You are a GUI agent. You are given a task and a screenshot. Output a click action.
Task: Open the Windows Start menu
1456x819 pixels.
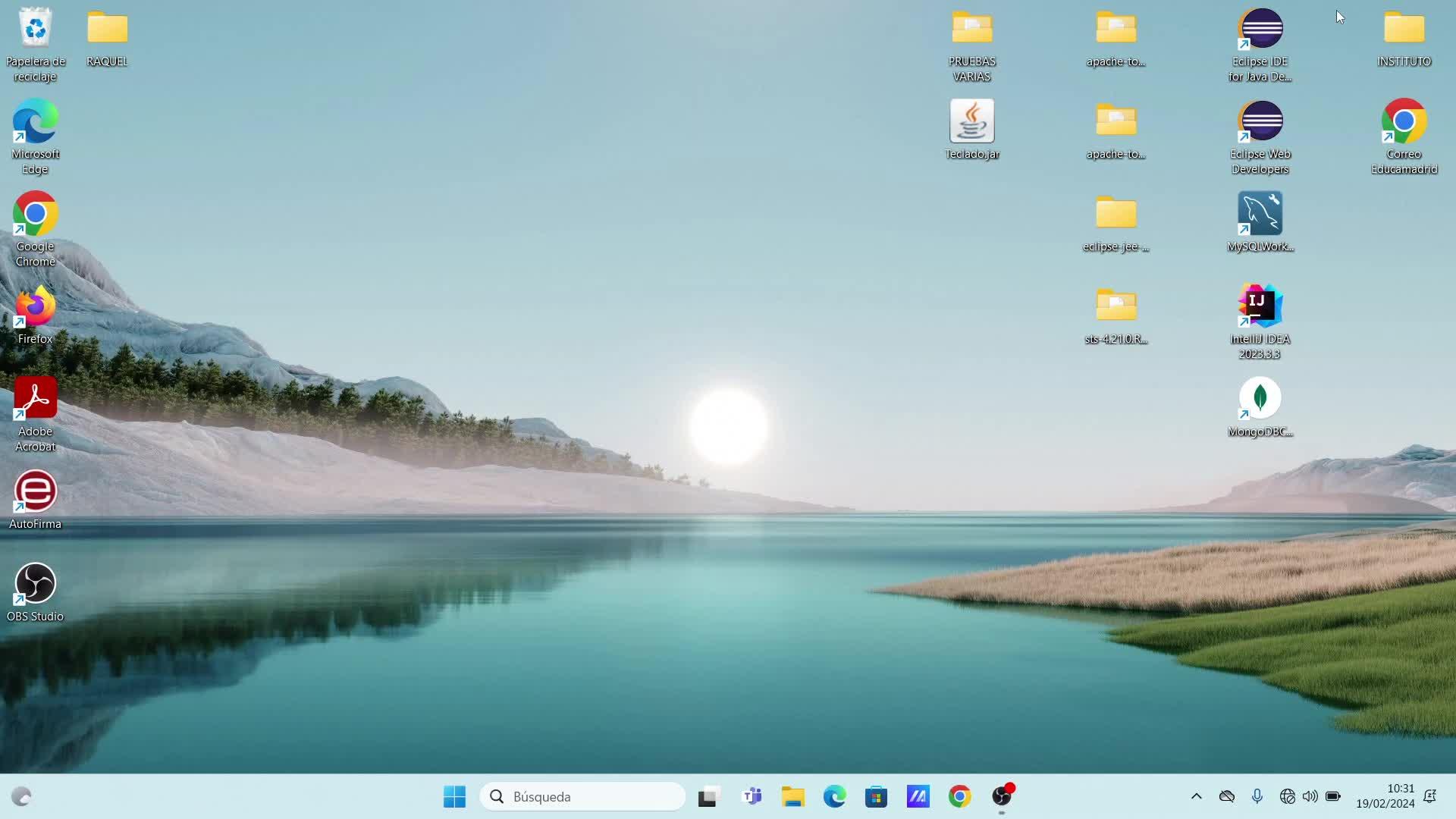coord(454,796)
